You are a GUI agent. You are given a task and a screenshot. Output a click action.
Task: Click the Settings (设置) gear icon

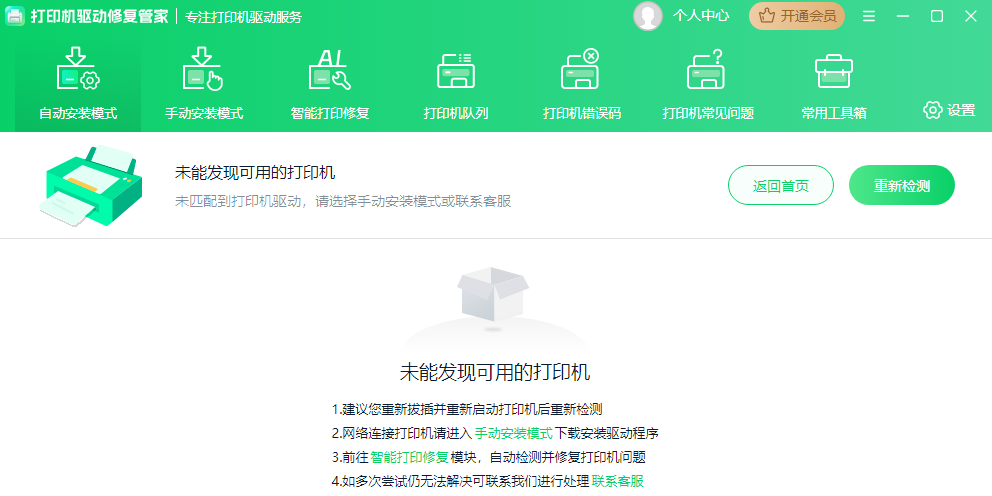point(933,110)
